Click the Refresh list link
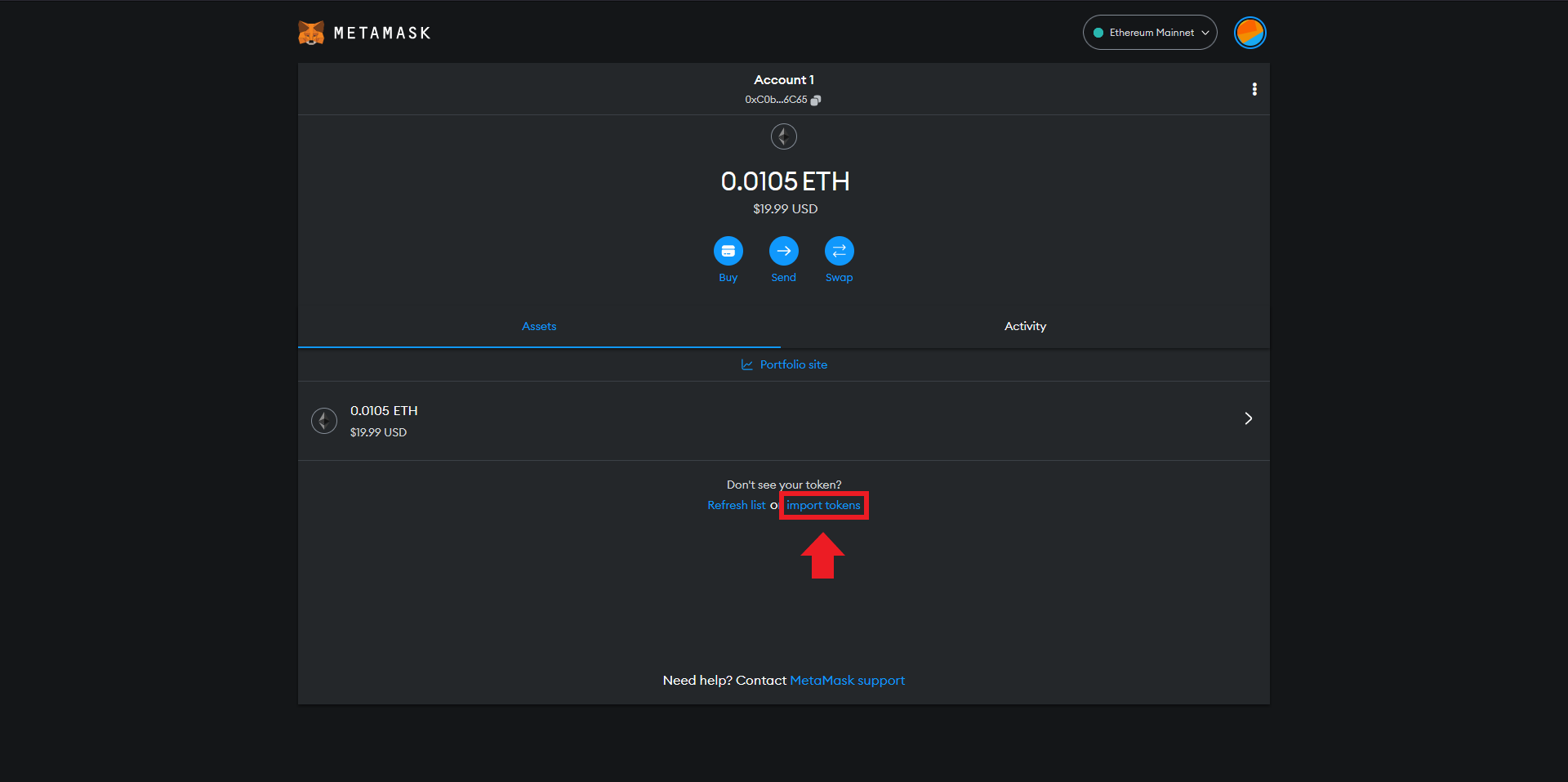1568x782 pixels. [736, 505]
